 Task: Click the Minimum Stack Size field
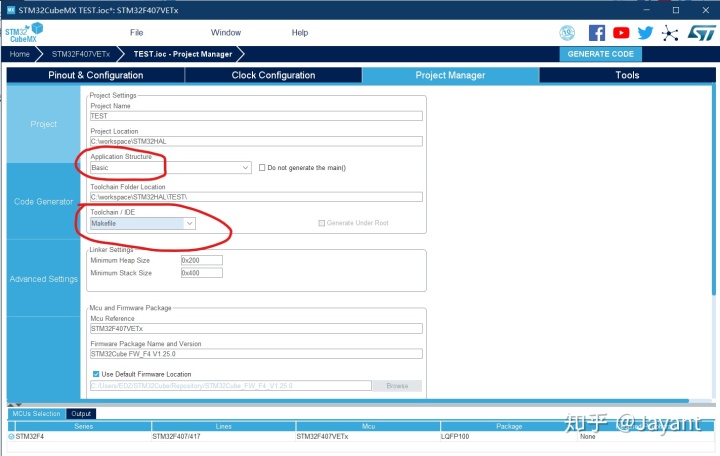point(202,273)
